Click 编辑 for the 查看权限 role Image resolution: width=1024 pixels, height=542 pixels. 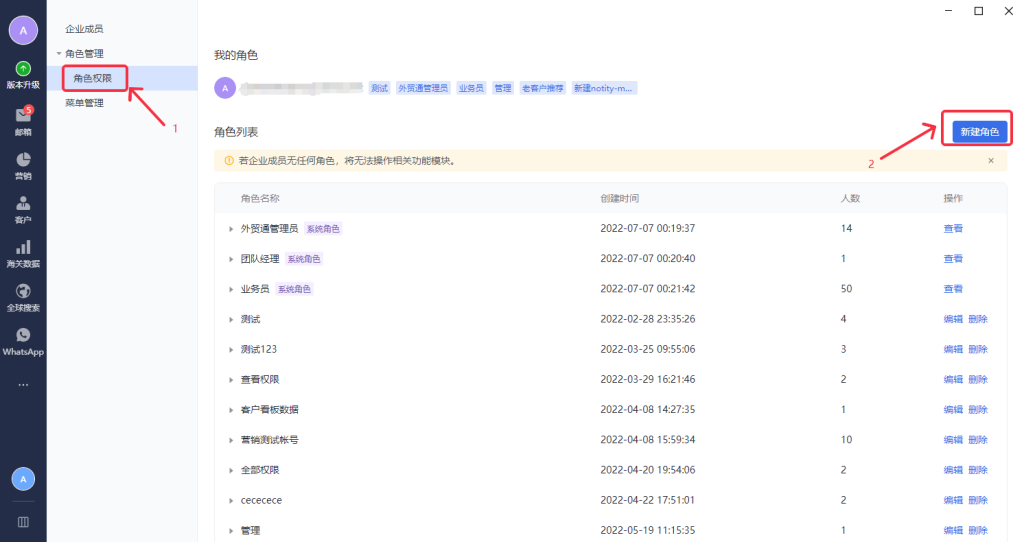pyautogui.click(x=953, y=380)
